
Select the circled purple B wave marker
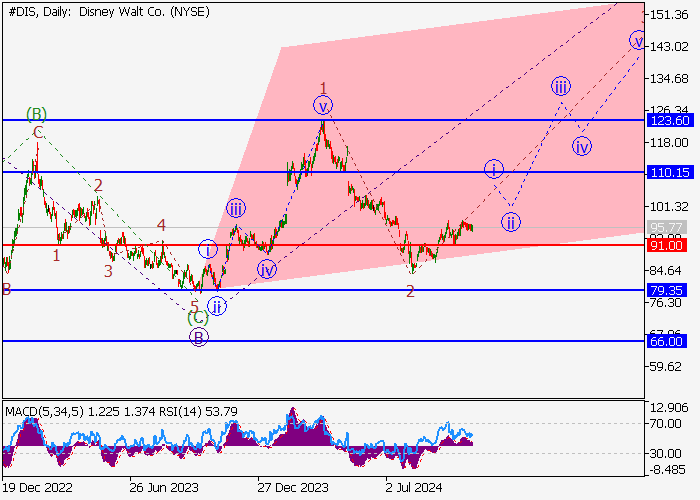(199, 338)
